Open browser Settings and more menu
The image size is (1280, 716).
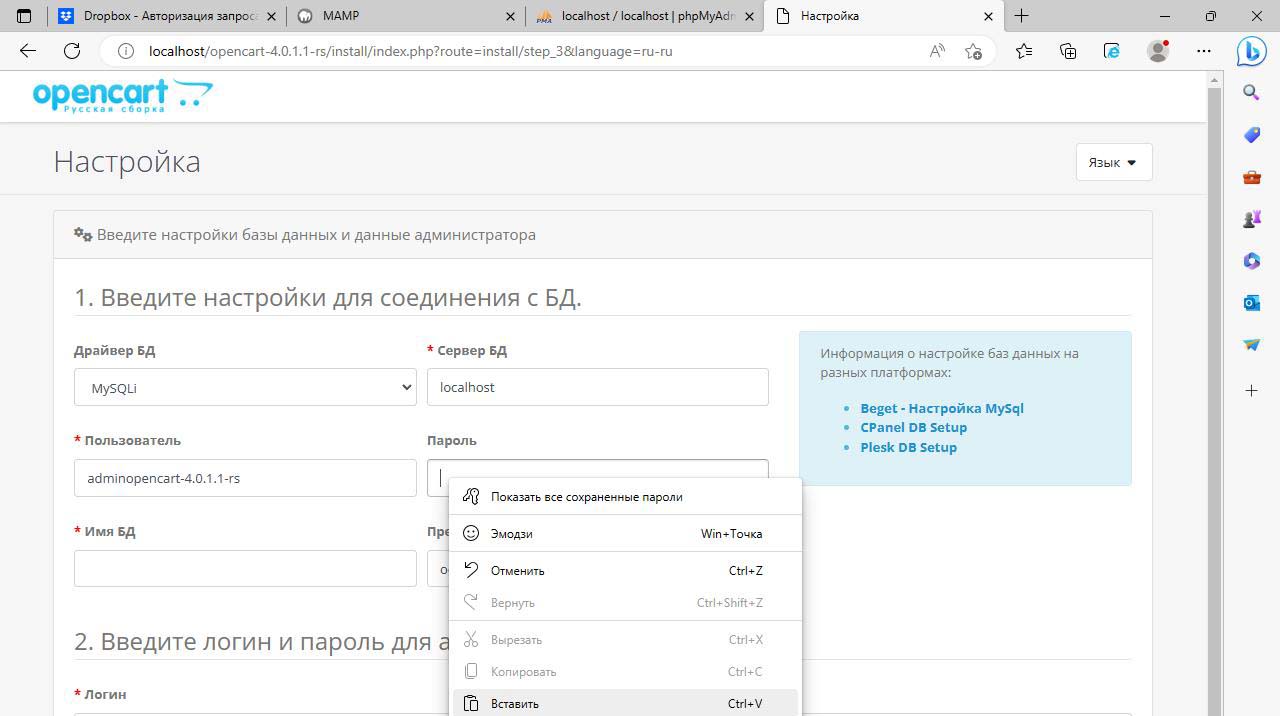(1204, 51)
